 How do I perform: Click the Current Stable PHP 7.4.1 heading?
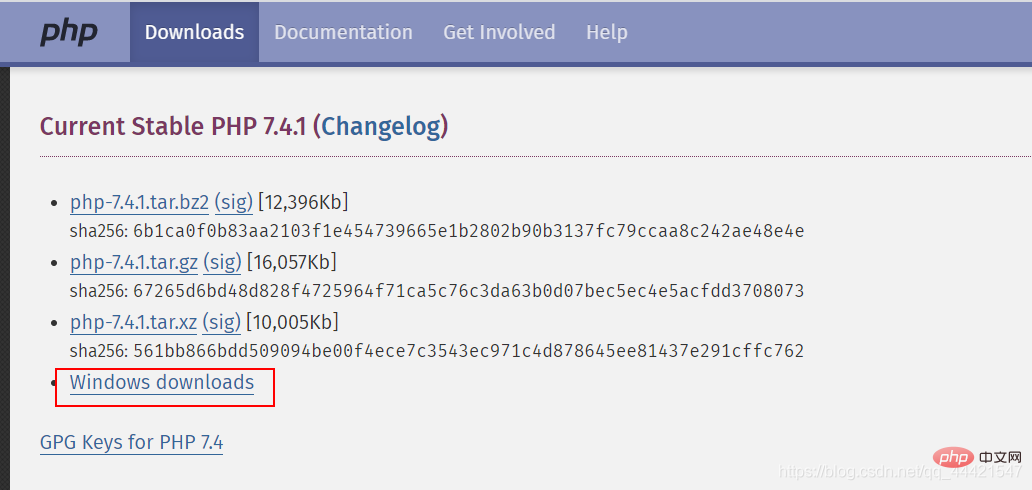coord(175,127)
